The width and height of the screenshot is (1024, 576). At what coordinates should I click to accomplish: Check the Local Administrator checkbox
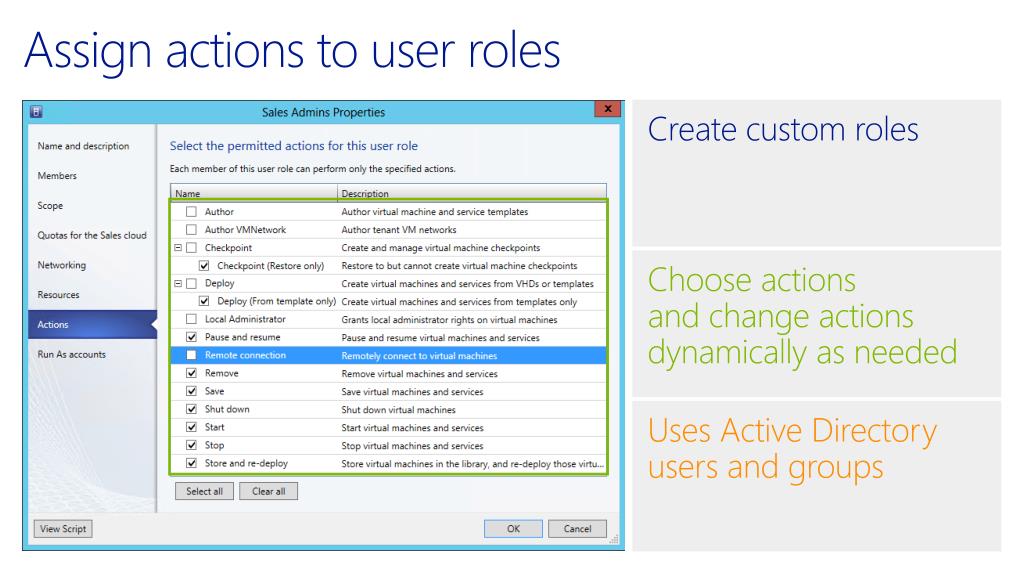191,319
